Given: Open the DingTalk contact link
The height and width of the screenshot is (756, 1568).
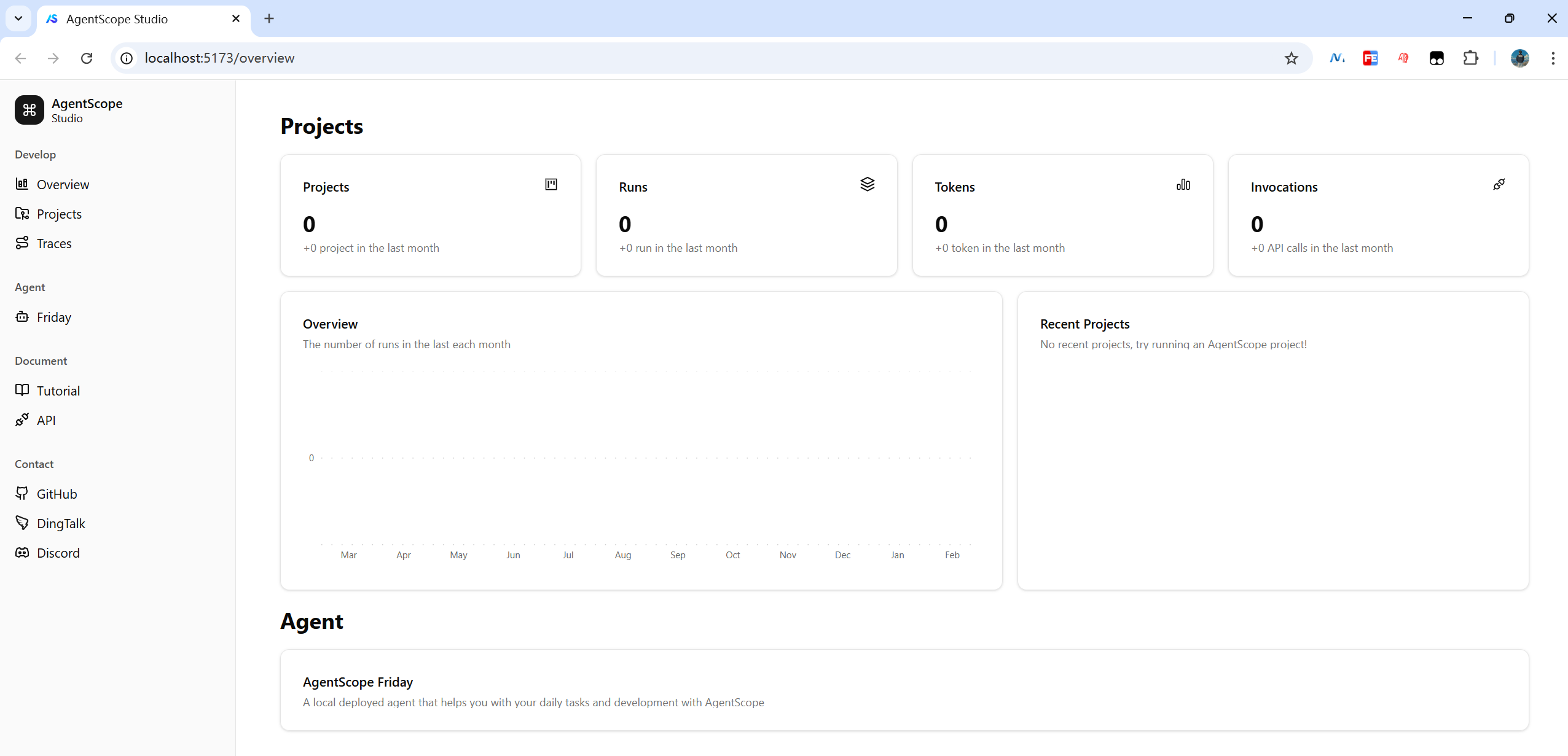Looking at the screenshot, I should click(60, 524).
